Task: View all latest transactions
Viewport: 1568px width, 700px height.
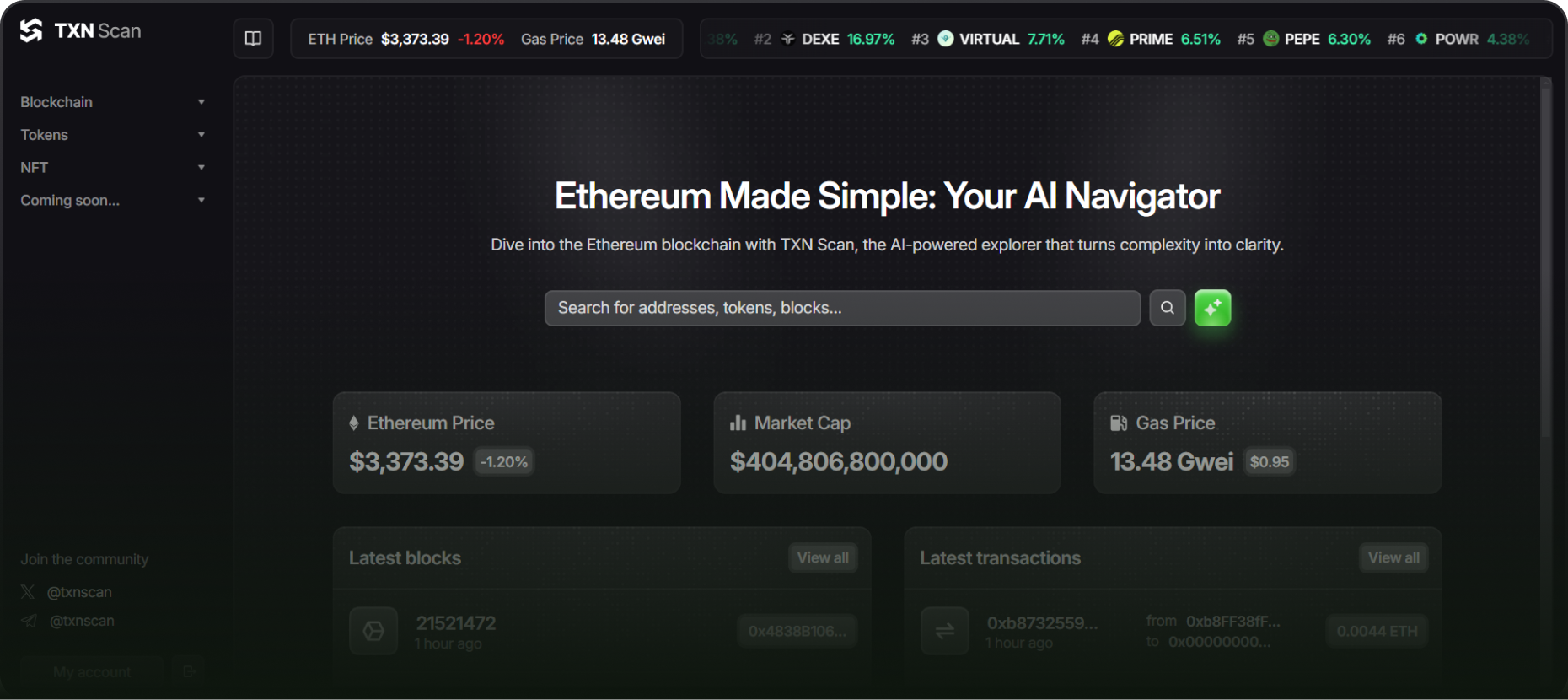Action: coord(1393,557)
